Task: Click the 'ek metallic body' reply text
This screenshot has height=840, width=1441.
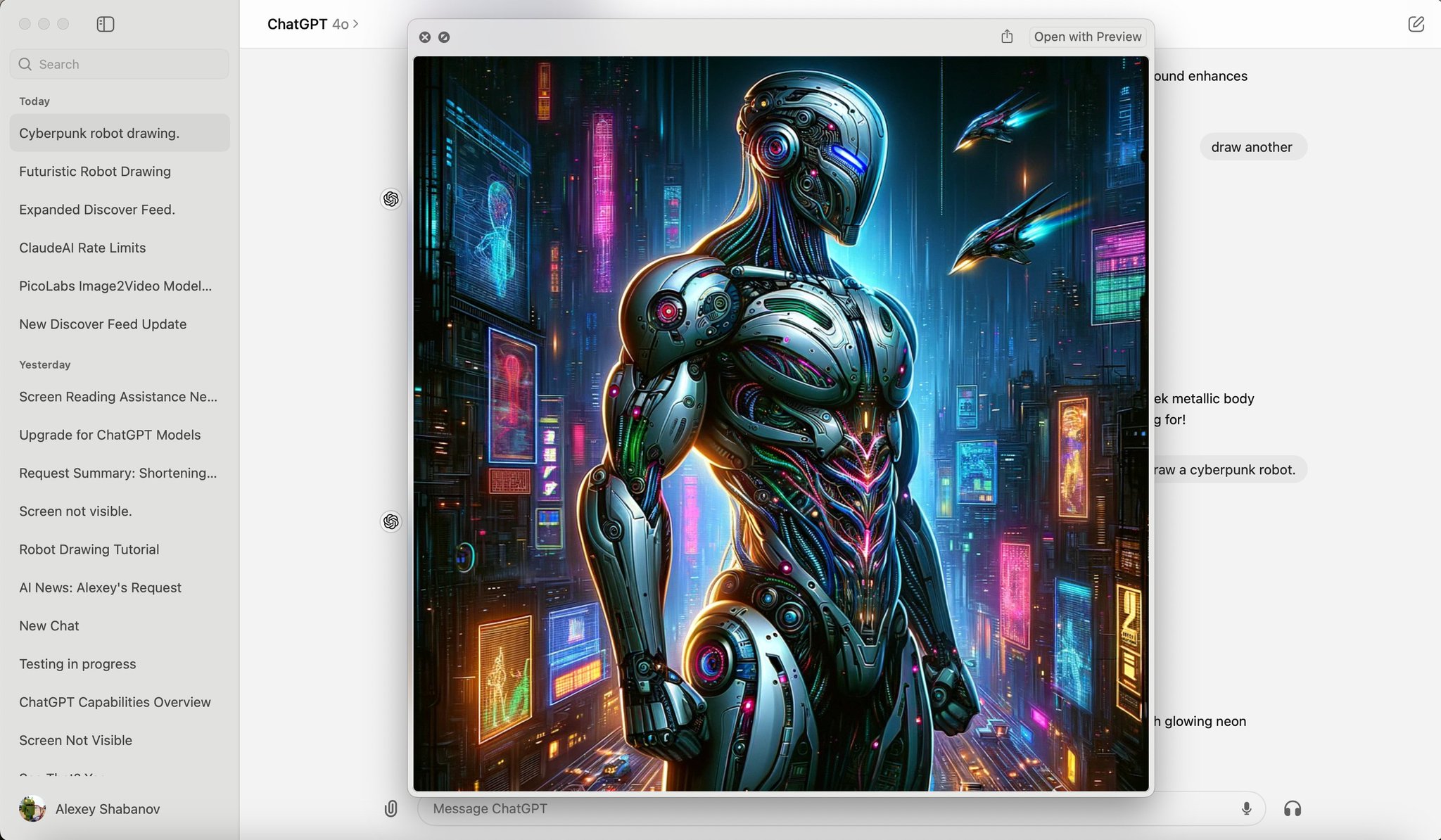Action: [x=1204, y=398]
